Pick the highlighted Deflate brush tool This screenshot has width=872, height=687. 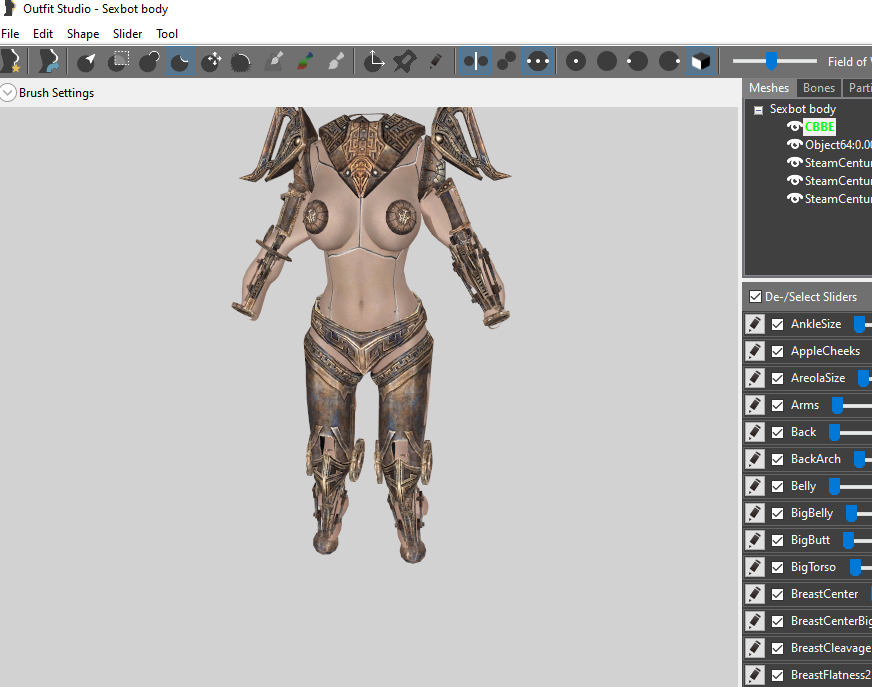(x=180, y=61)
